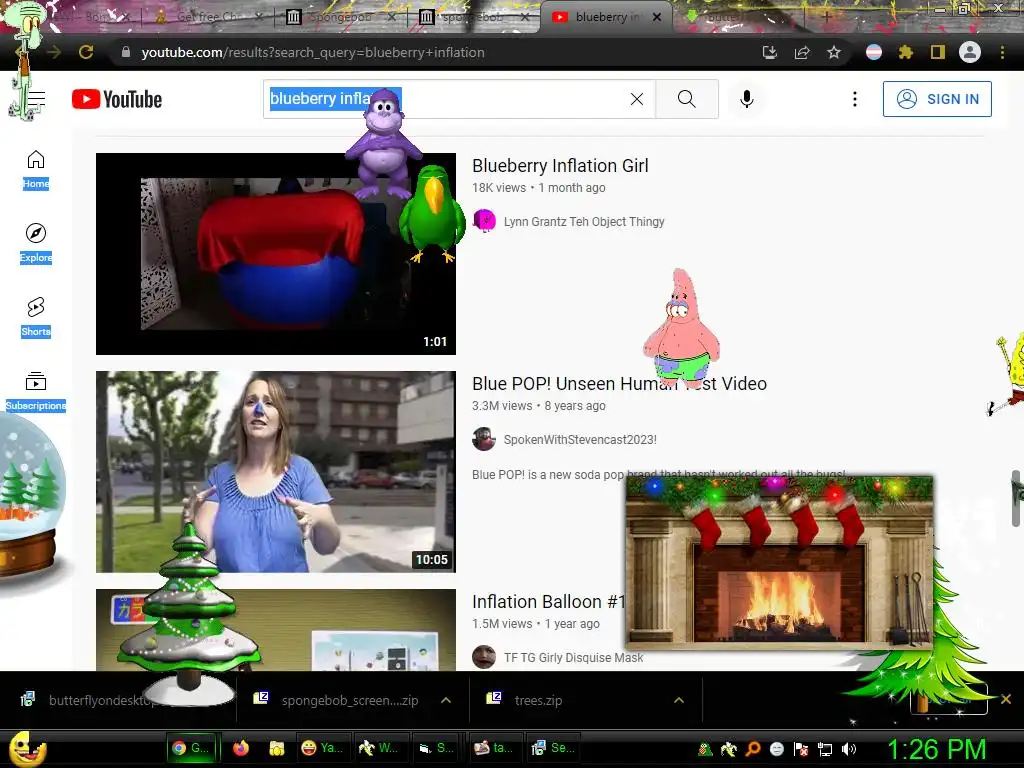This screenshot has height=768, width=1024.
Task: Expand options for spongebob_screen zip download
Action: pos(446,700)
